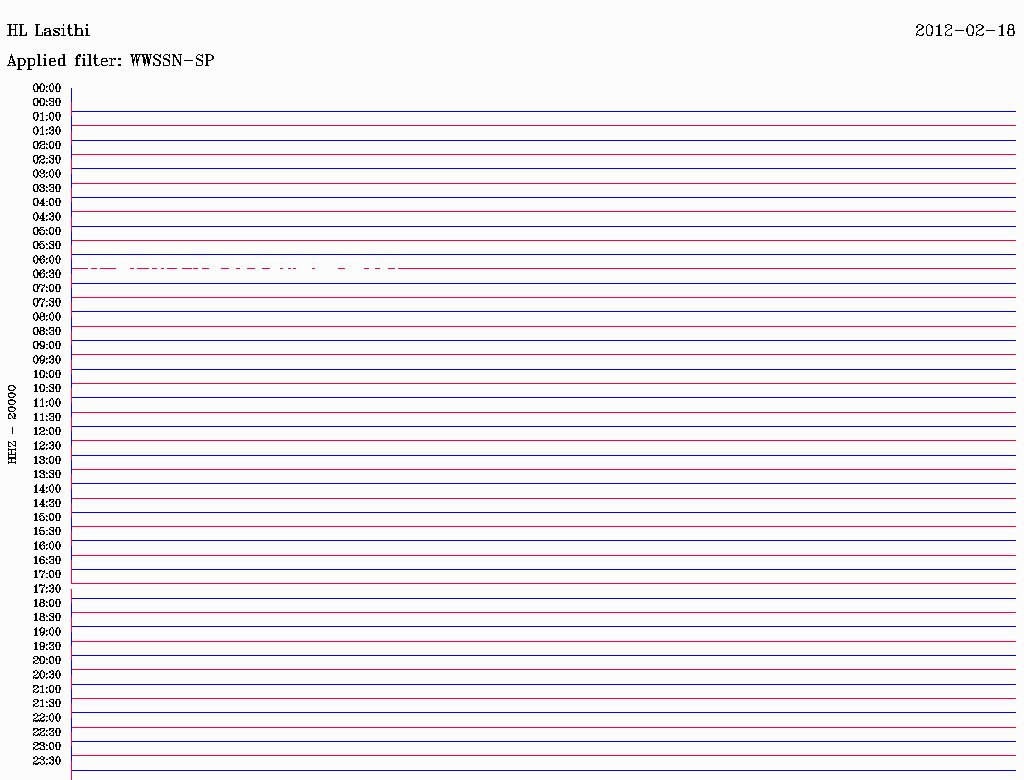Click the 2012-02-18 date label

point(965,30)
